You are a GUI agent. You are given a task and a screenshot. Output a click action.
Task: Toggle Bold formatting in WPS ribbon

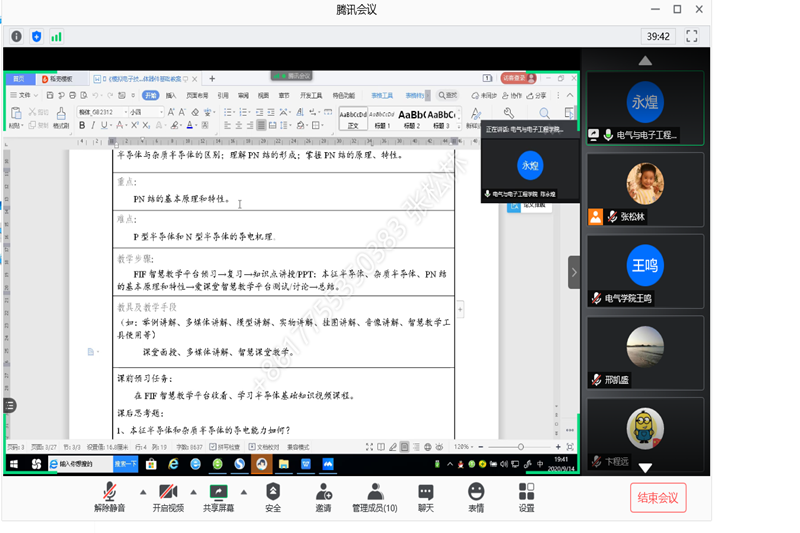click(82, 125)
